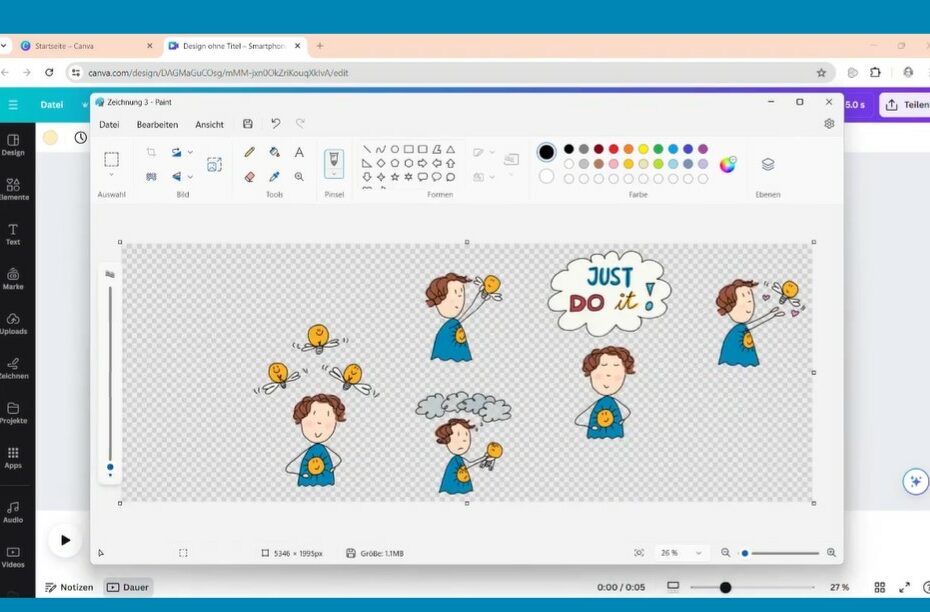
Task: Open the Ebenen layers panel
Action: click(768, 165)
